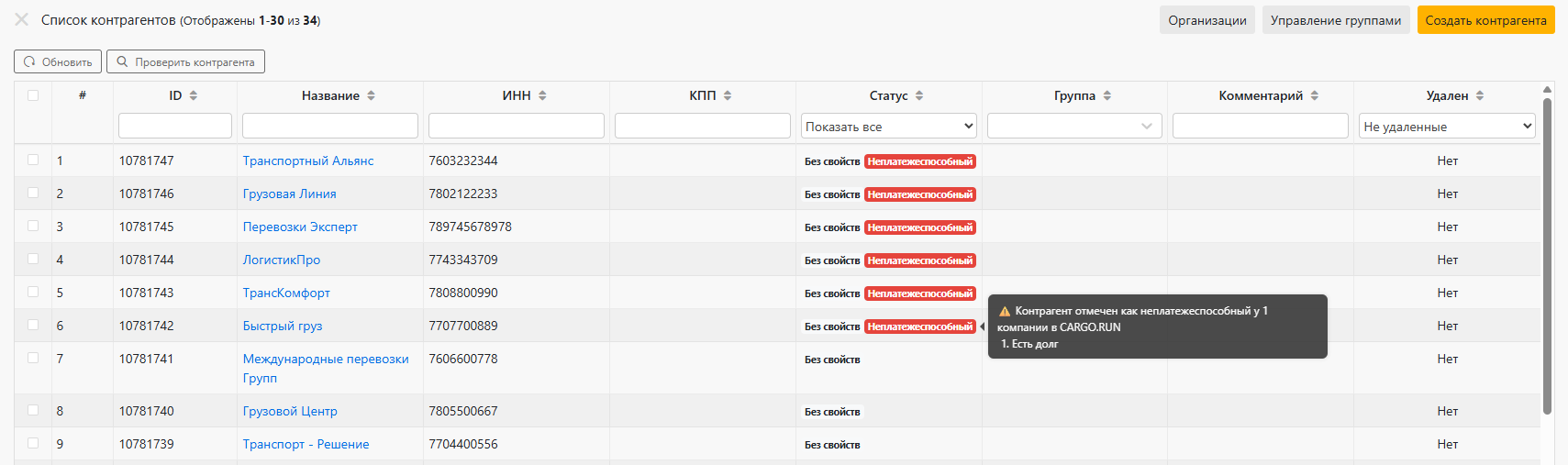The height and width of the screenshot is (465, 1568).
Task: Close the counterparty list with X icon
Action: (21, 19)
